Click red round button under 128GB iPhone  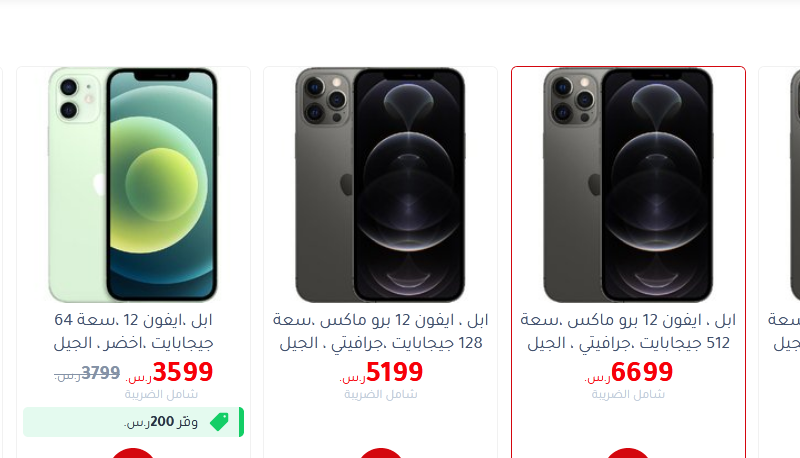(x=380, y=453)
